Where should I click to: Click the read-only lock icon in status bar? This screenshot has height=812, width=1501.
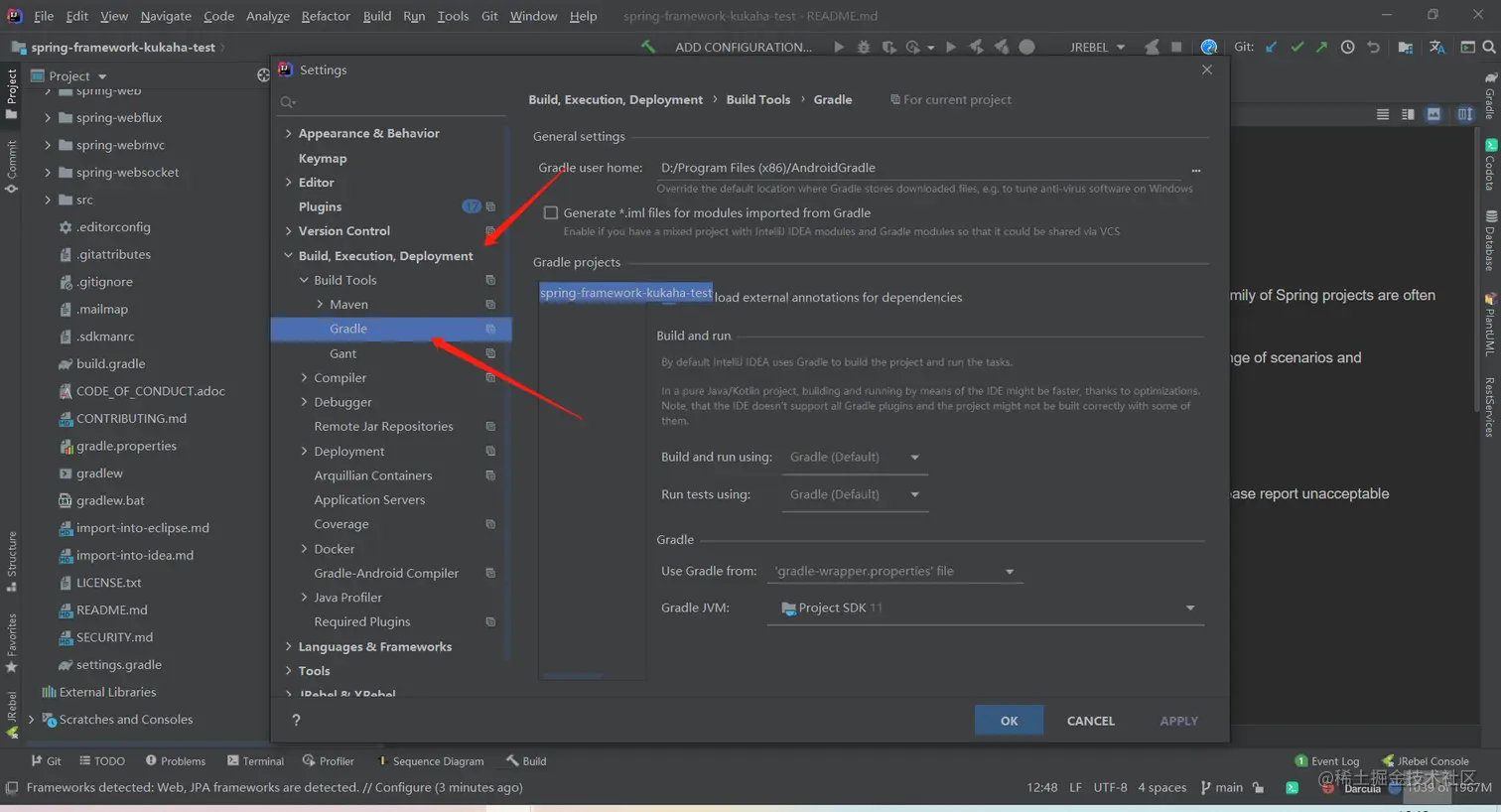[1259, 787]
